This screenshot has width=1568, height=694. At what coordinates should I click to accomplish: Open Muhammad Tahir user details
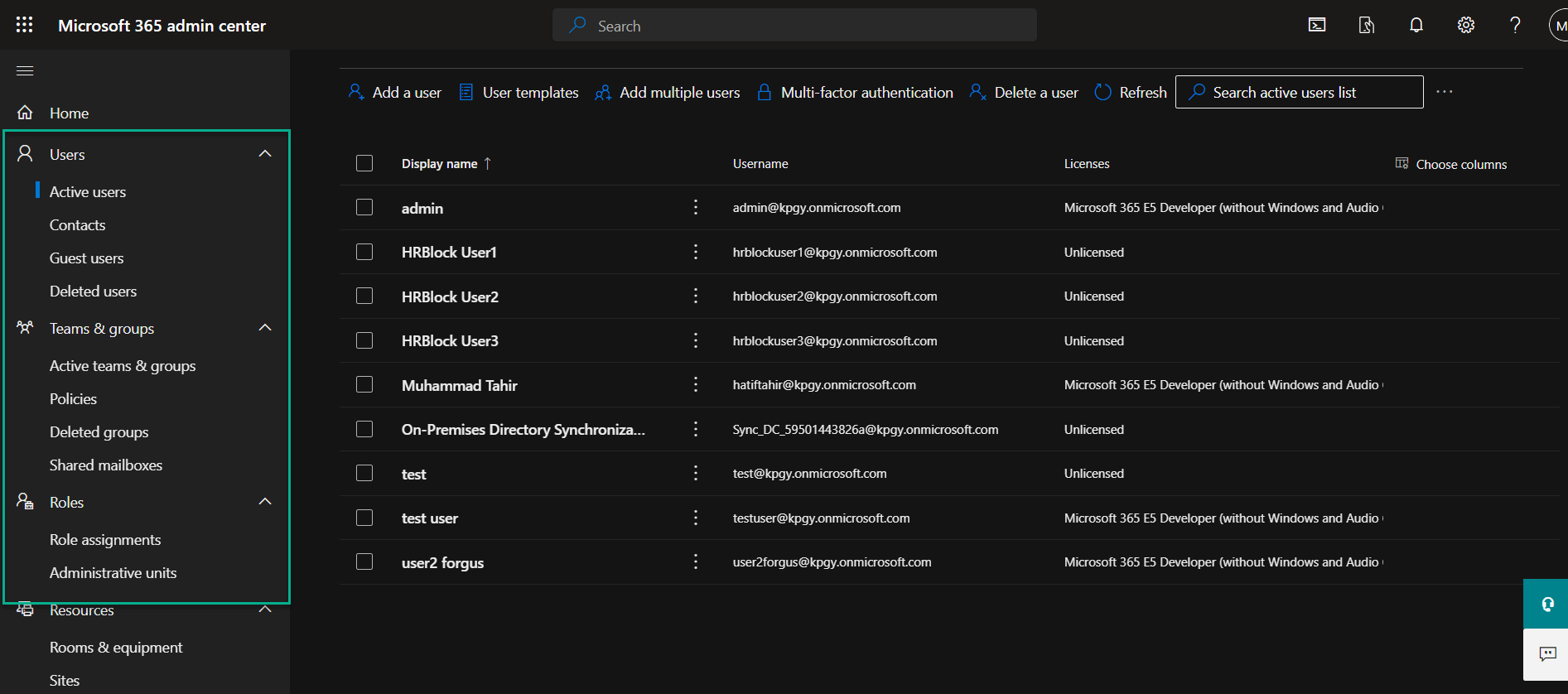[460, 385]
